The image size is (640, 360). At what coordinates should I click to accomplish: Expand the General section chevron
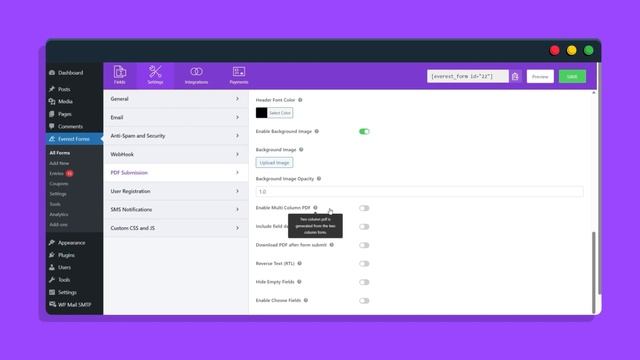pos(238,99)
